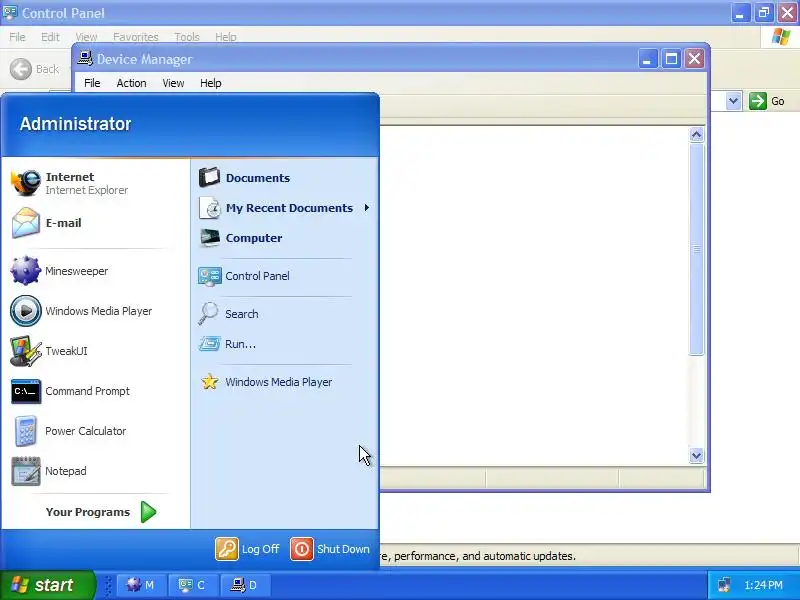
Task: Click the Administrator user name header
Action: pyautogui.click(x=76, y=124)
